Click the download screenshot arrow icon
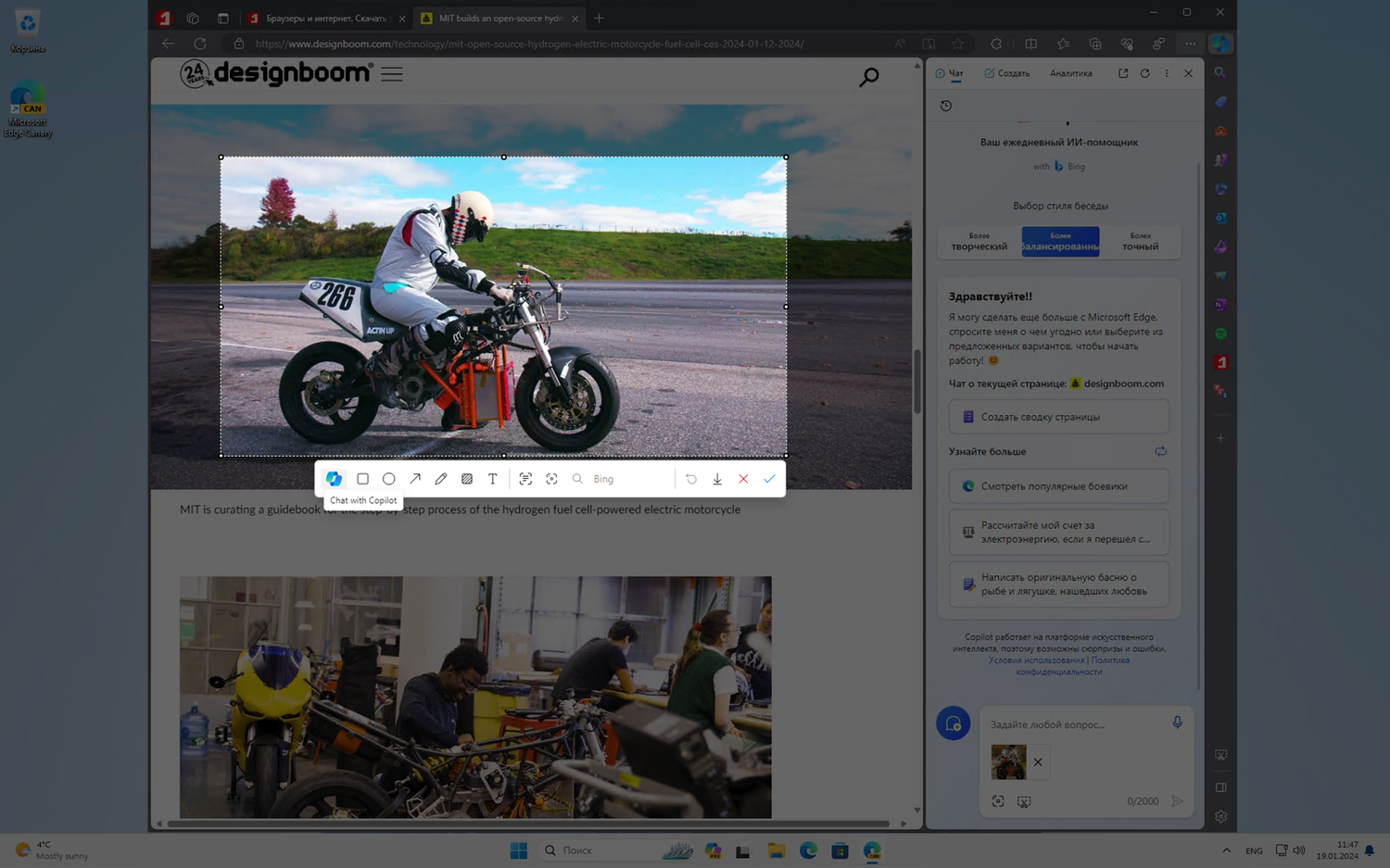The height and width of the screenshot is (868, 1390). tap(717, 479)
